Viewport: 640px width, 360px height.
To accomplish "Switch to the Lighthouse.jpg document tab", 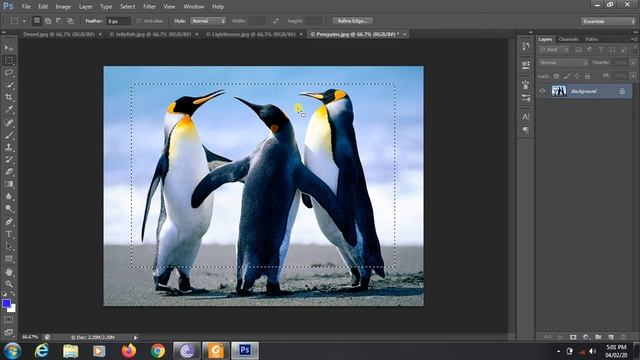I will pyautogui.click(x=254, y=34).
